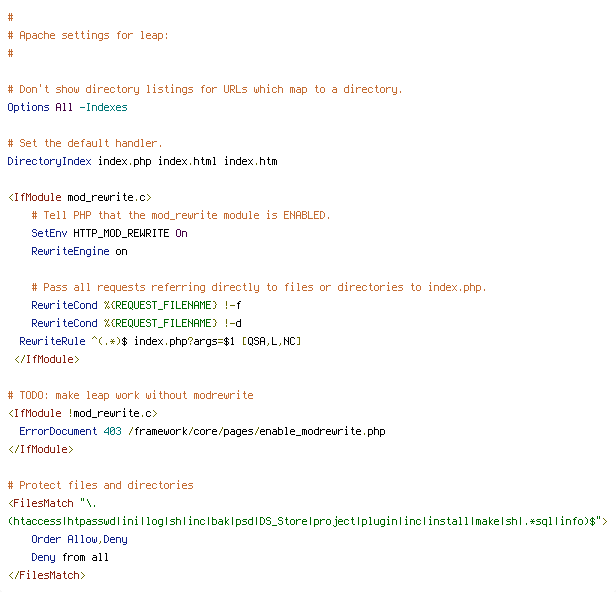Click the "Deny from all" line
Screen dimensions: 616x592
point(70,557)
